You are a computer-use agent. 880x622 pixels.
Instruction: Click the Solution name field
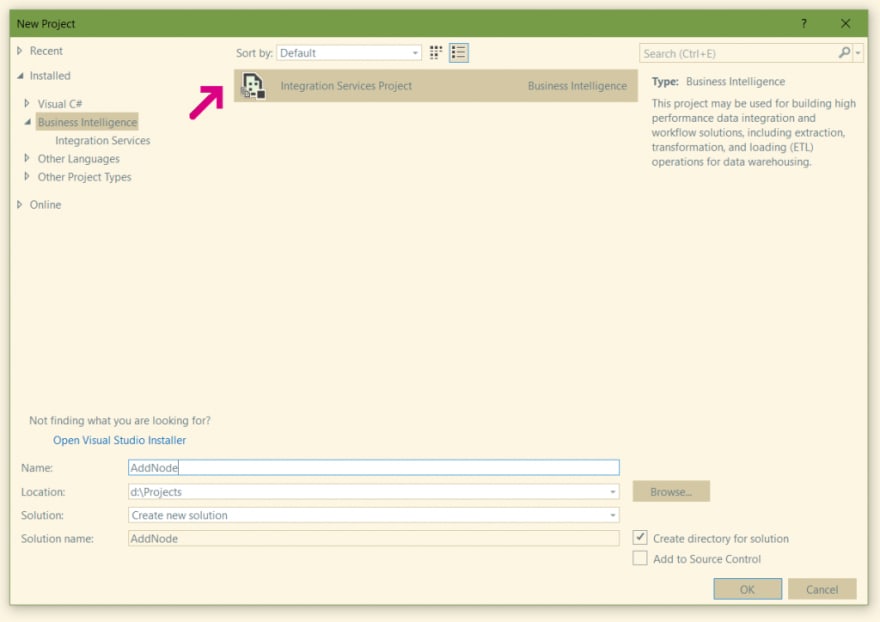pos(374,538)
